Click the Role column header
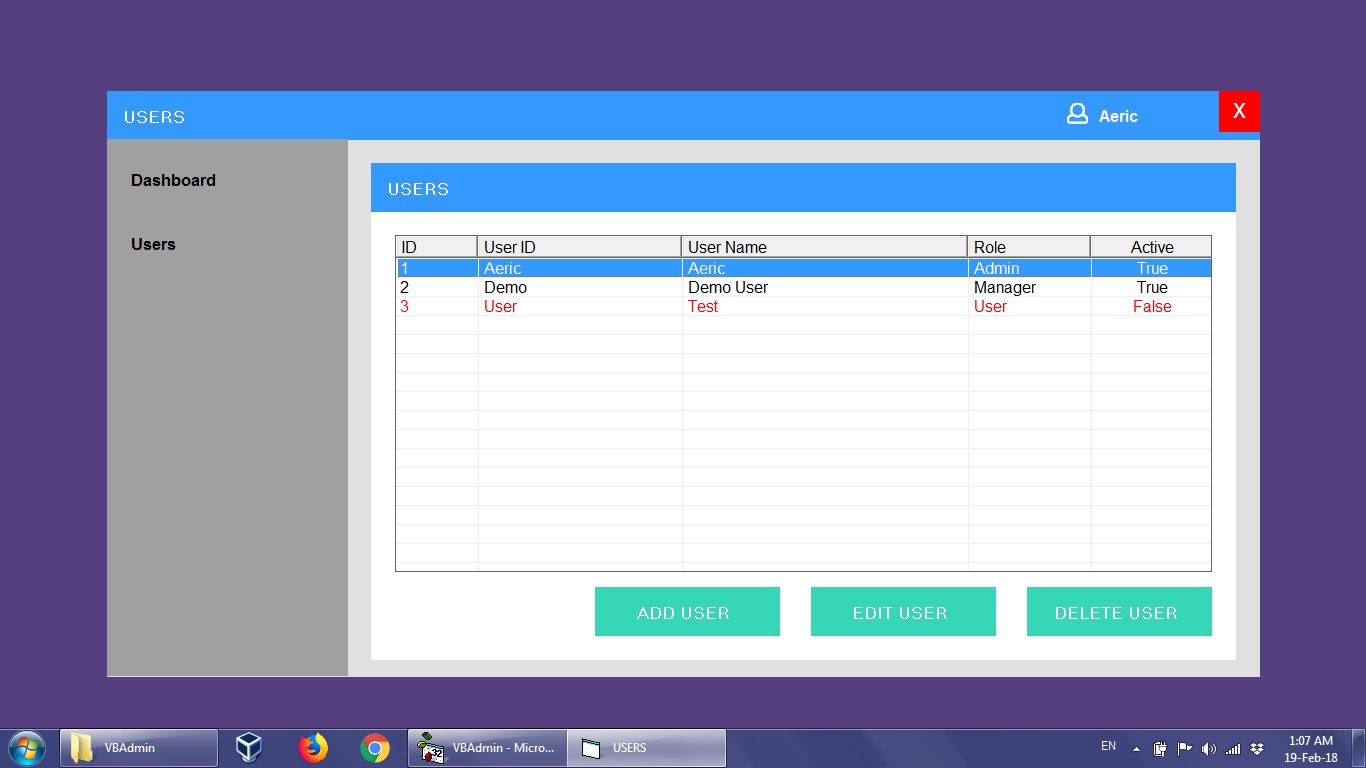 [x=1029, y=247]
